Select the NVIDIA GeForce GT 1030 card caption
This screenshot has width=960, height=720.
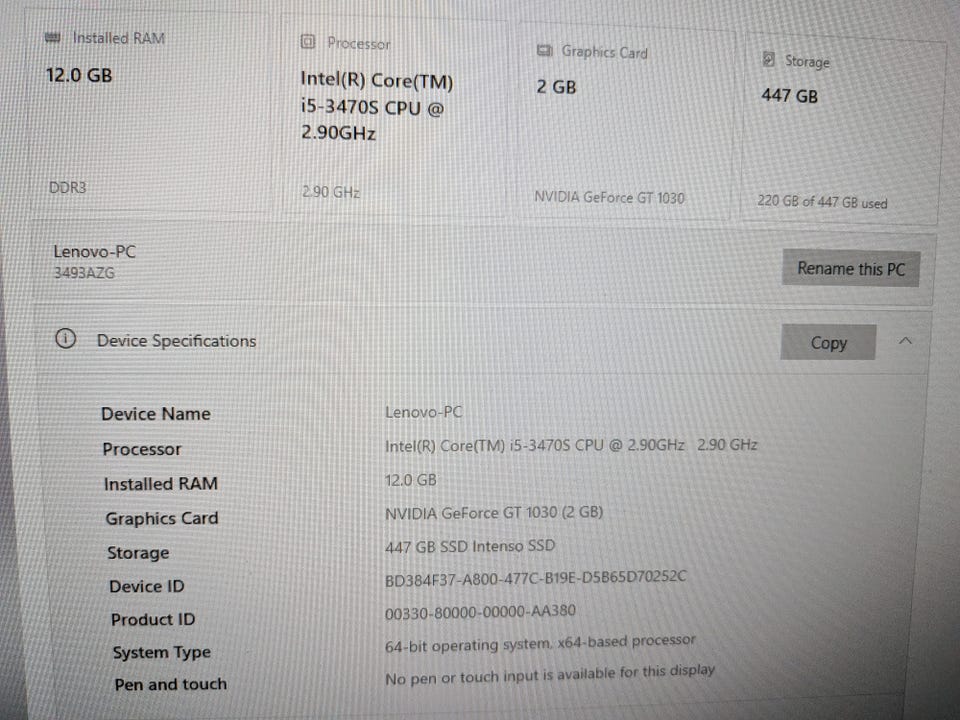click(x=609, y=197)
